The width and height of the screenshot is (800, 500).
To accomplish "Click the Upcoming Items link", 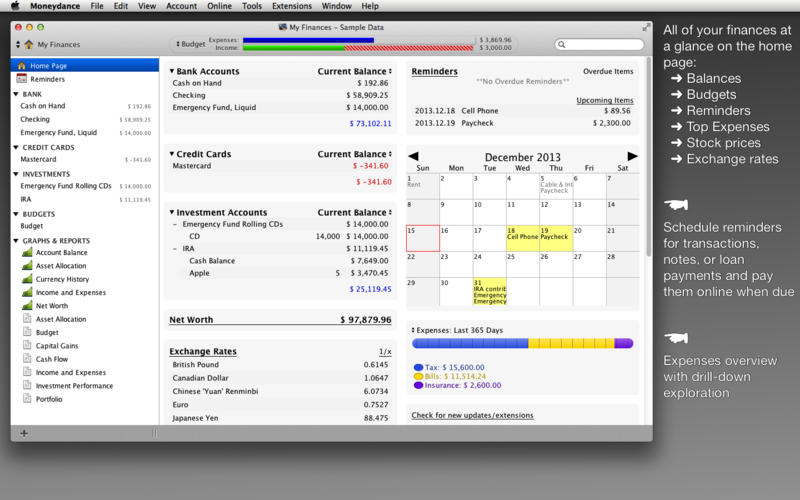I will click(x=605, y=100).
